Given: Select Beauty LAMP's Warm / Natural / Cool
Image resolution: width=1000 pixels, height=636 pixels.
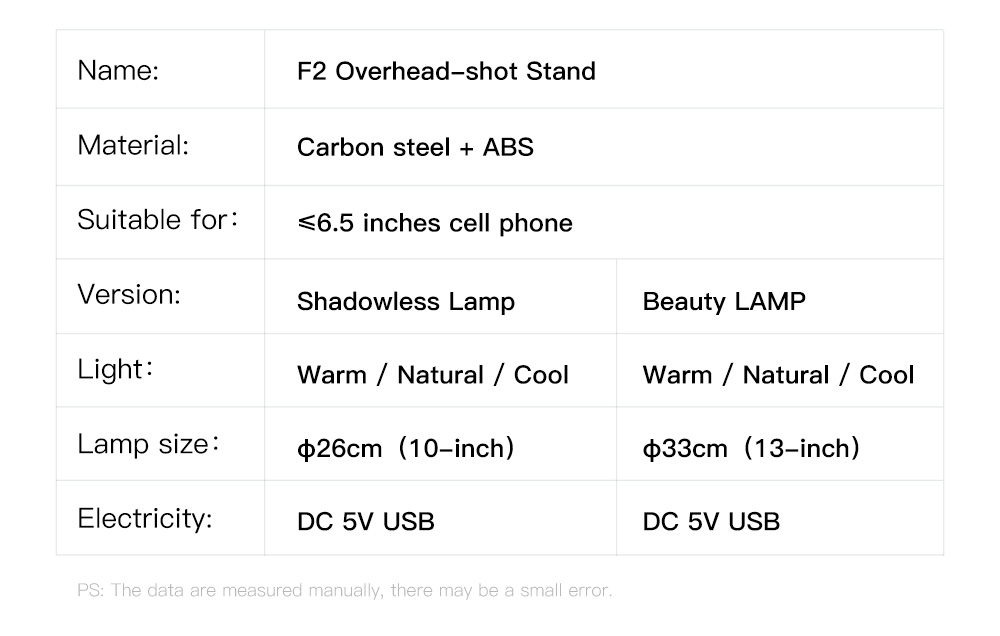Looking at the screenshot, I should [778, 374].
